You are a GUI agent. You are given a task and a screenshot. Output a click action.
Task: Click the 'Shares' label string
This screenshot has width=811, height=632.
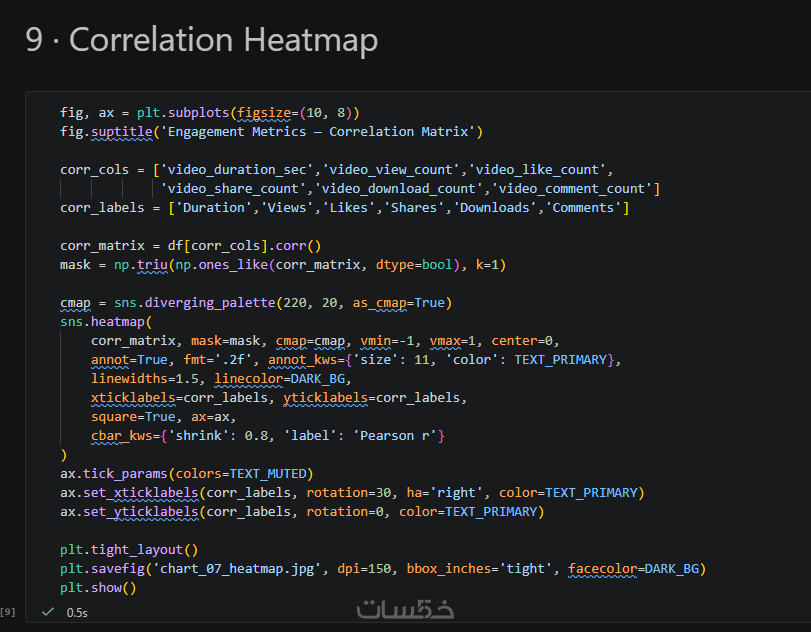coord(414,208)
